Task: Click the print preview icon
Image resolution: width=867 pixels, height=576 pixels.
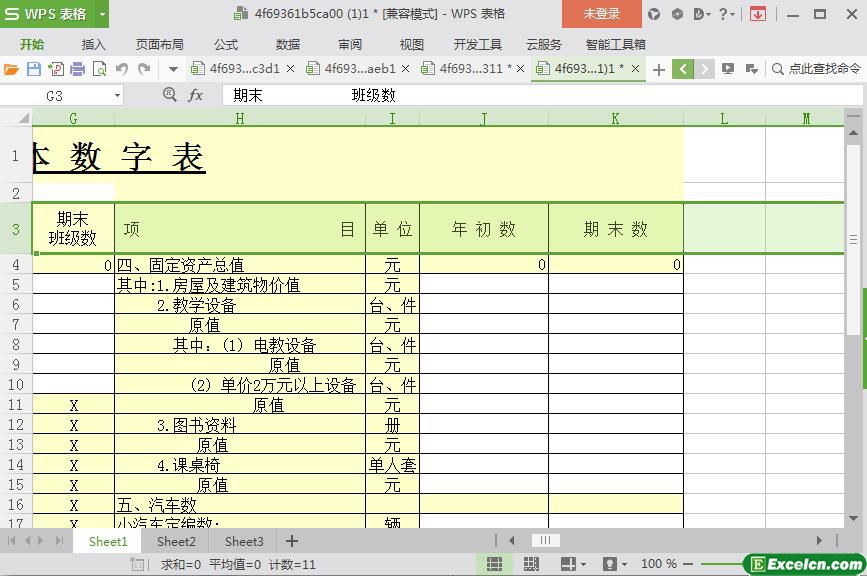Action: [x=99, y=69]
